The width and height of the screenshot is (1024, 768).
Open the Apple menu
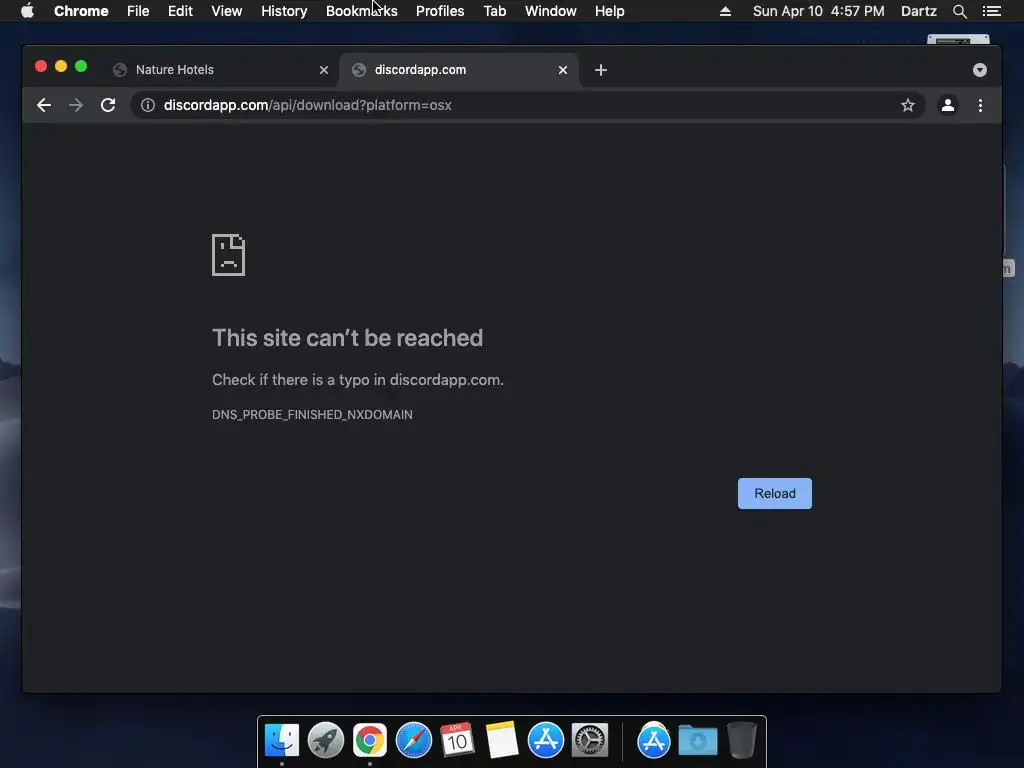[27, 11]
